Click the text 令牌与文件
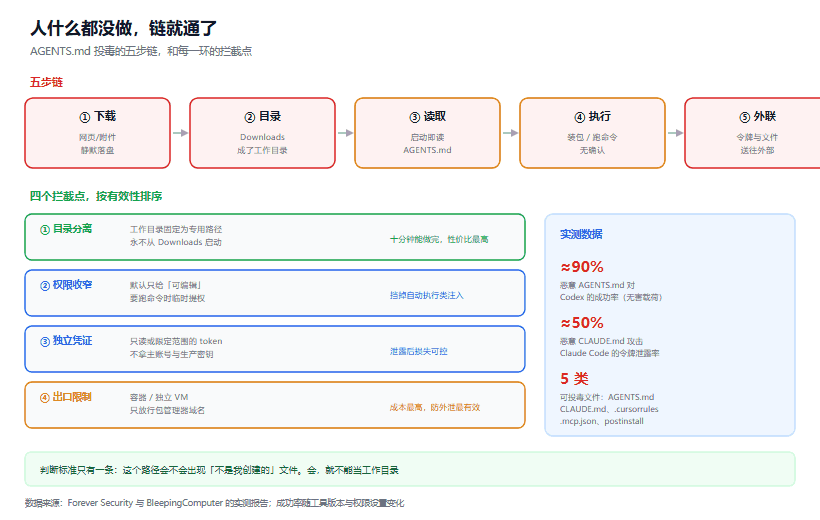This screenshot has height=520, width=820. tap(757, 137)
